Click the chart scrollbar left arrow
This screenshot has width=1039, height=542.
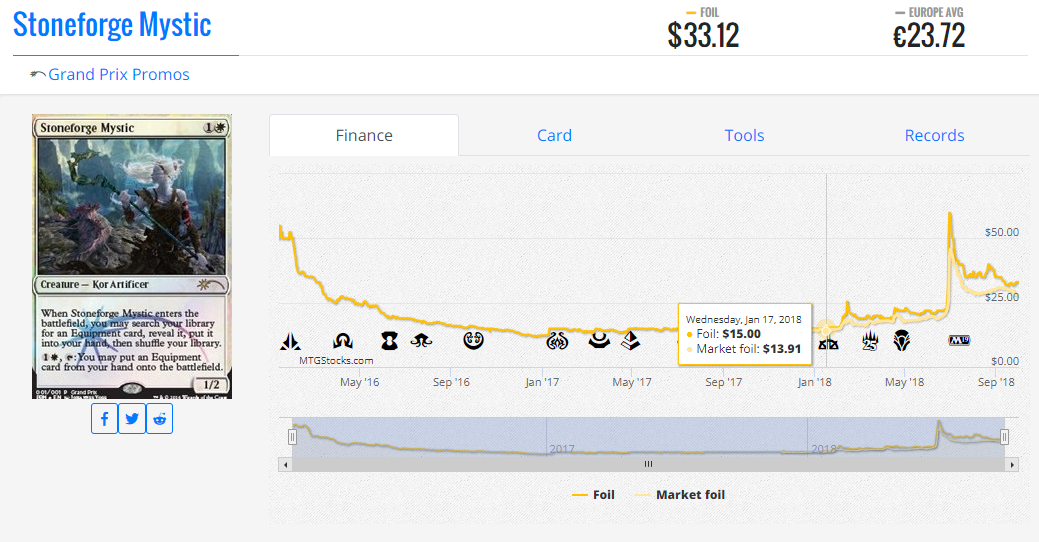click(286, 464)
